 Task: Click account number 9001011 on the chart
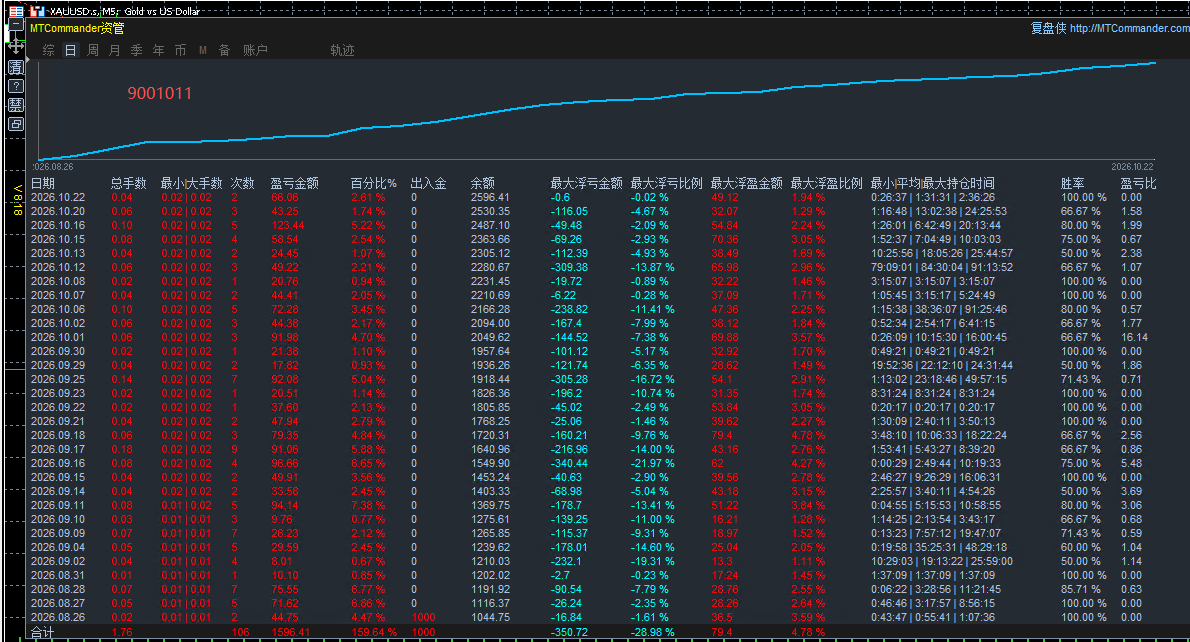click(159, 93)
